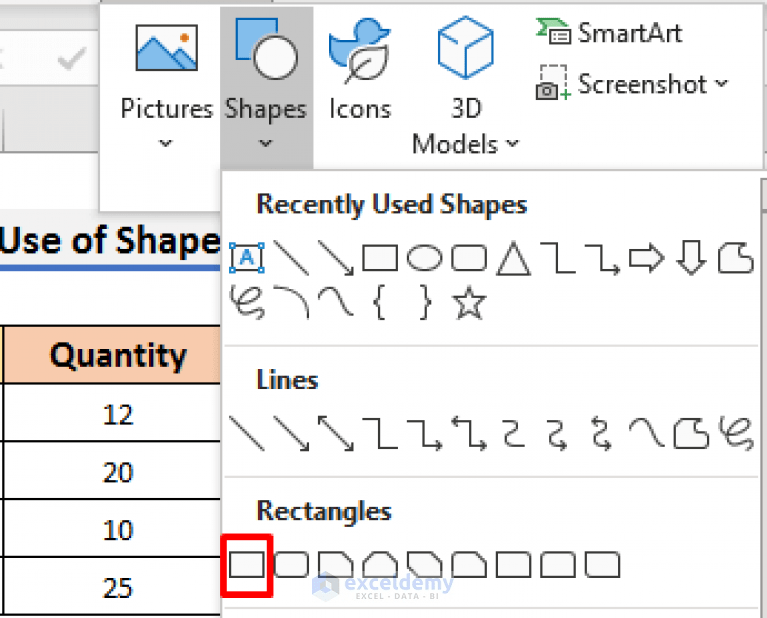Select the Down Arrow block shape
Image resolution: width=767 pixels, height=618 pixels.
coord(691,258)
